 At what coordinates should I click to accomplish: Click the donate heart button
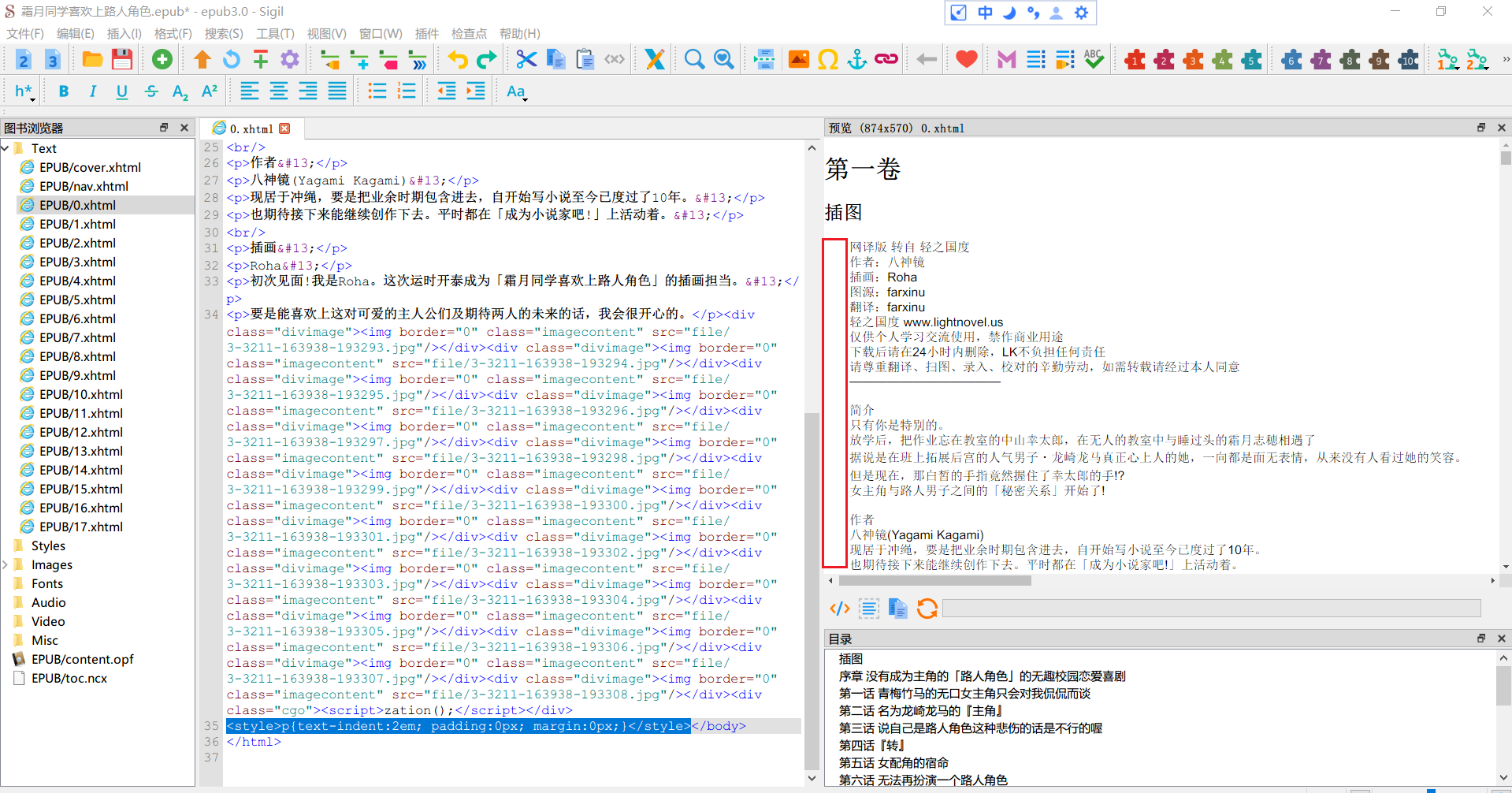[x=964, y=58]
